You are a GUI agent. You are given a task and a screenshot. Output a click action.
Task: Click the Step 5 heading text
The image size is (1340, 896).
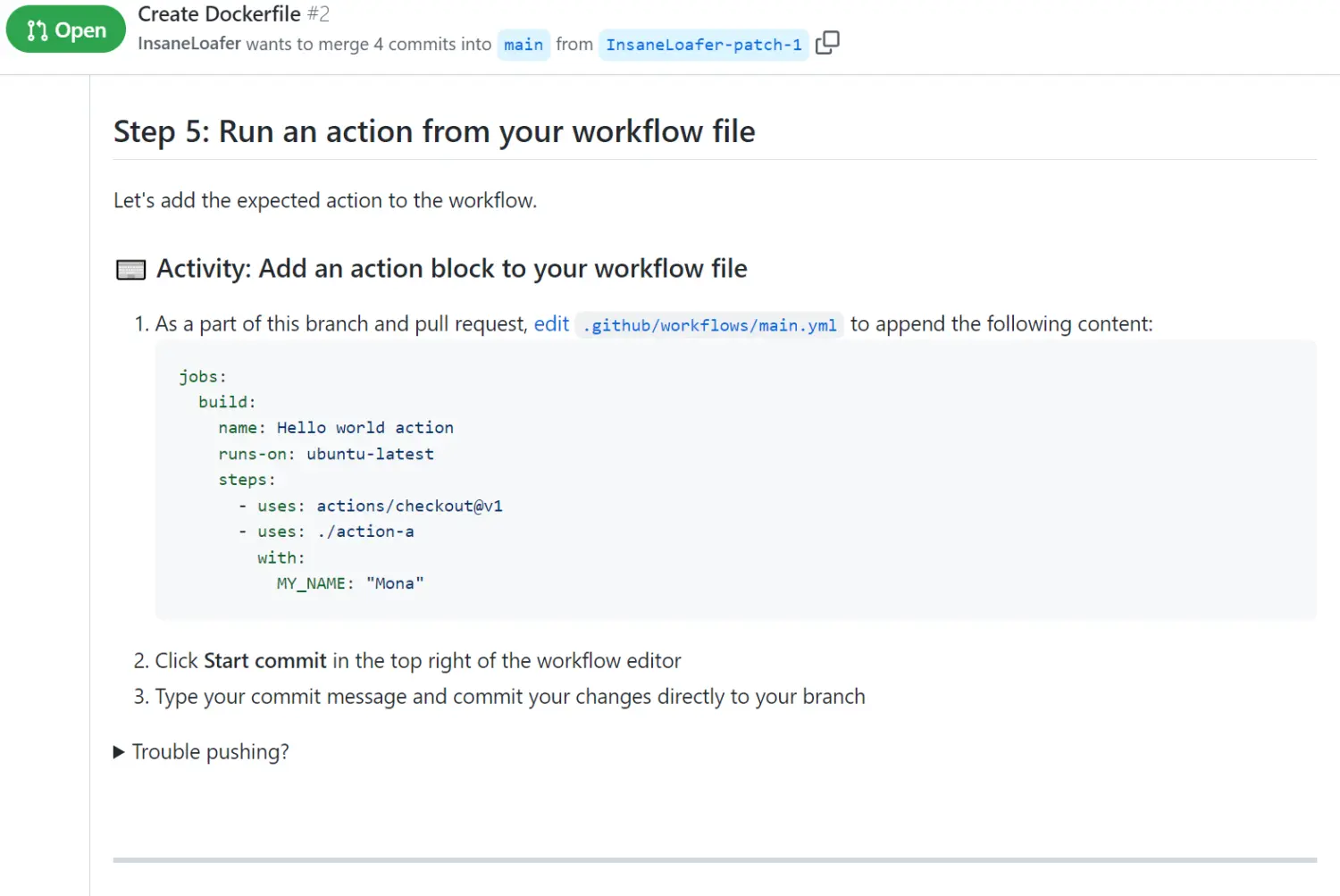tap(434, 132)
